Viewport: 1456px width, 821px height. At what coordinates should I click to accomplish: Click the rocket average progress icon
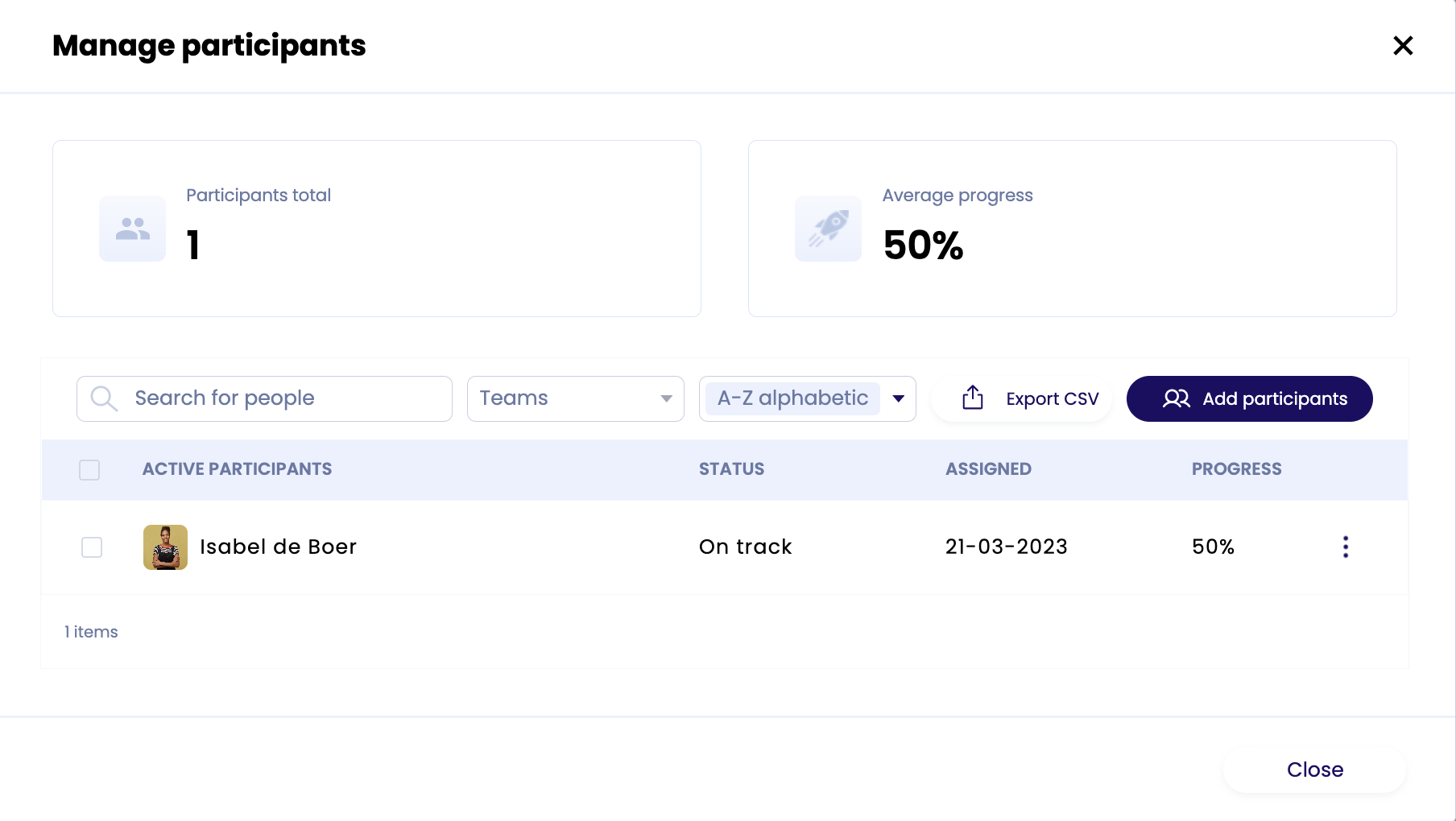click(828, 229)
